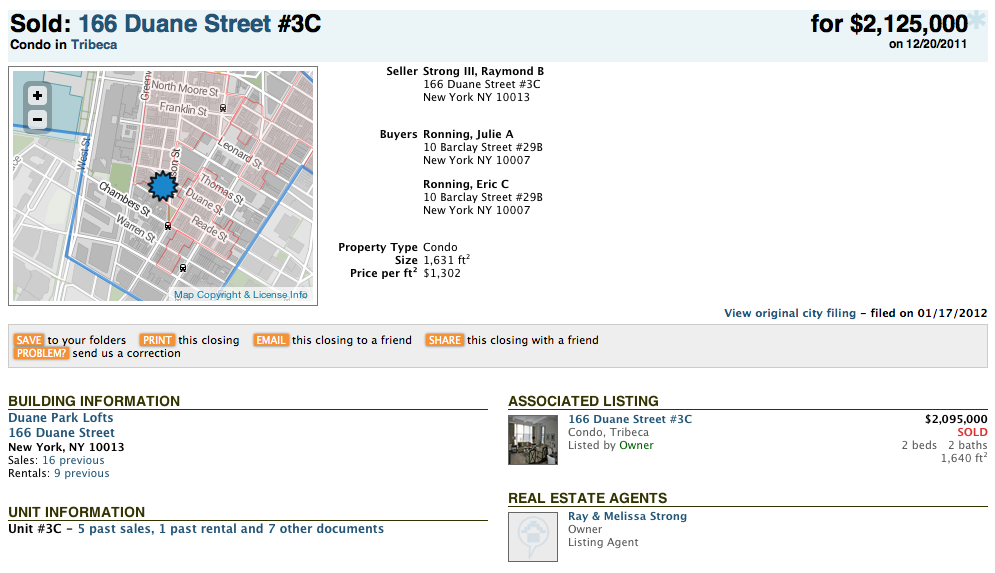The image size is (995, 573).
Task: Zoom in on the map
Action: 37,96
